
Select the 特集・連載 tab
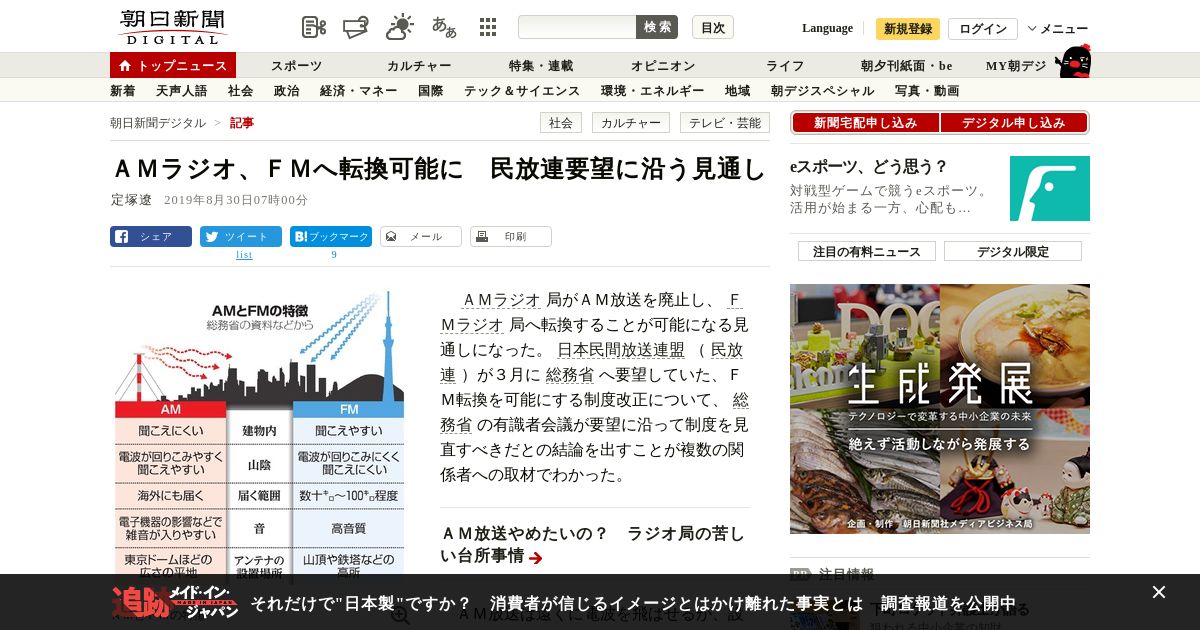click(541, 66)
